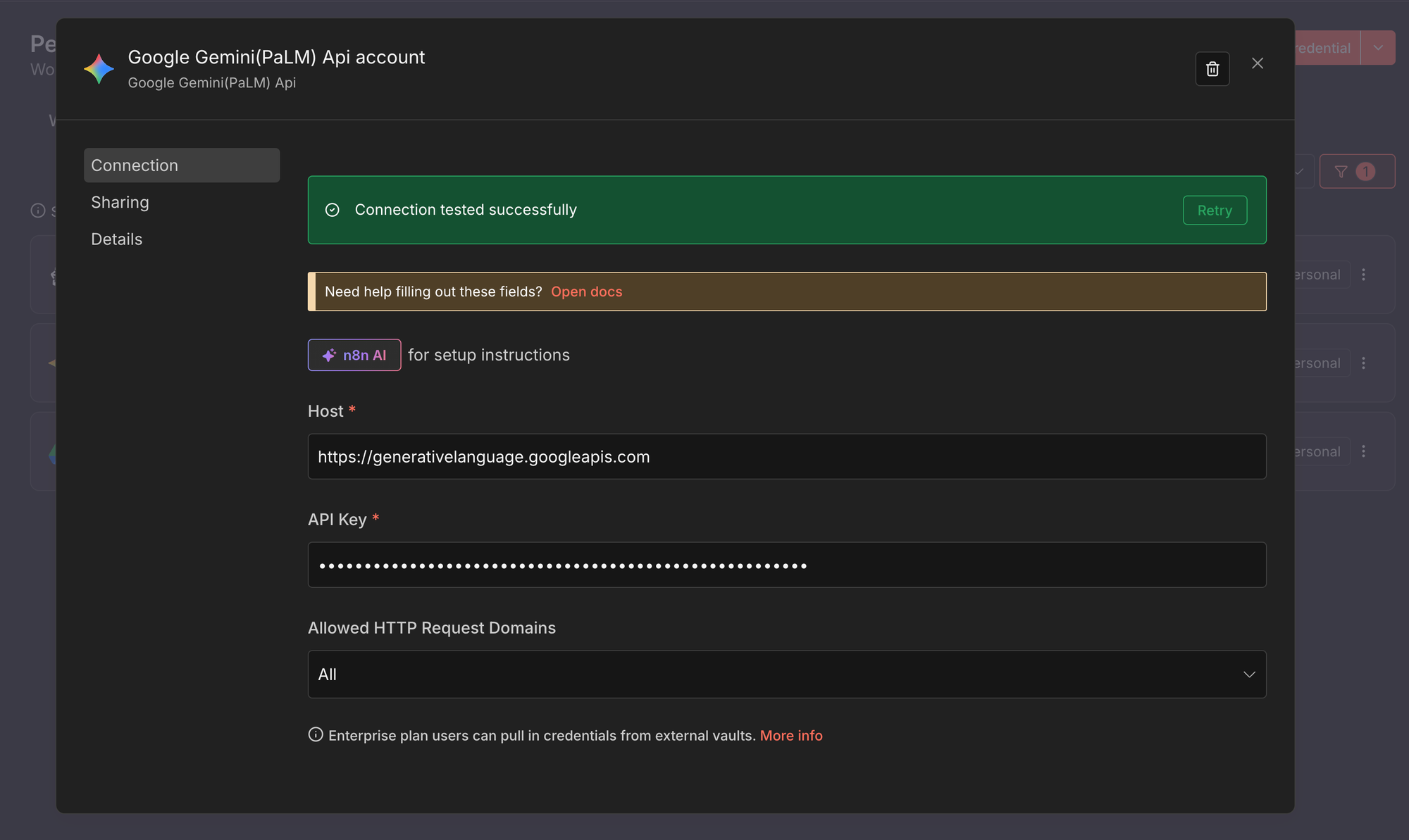
Task: Open first credential's three-dot menu
Action: 1364,275
